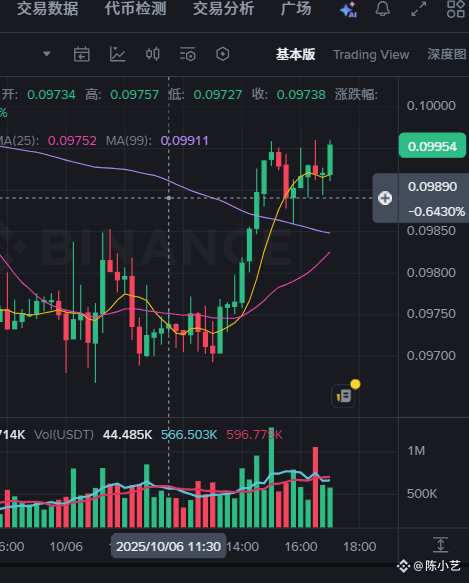Collapse the volume pane resize icon
The width and height of the screenshot is (469, 583).
(440, 545)
